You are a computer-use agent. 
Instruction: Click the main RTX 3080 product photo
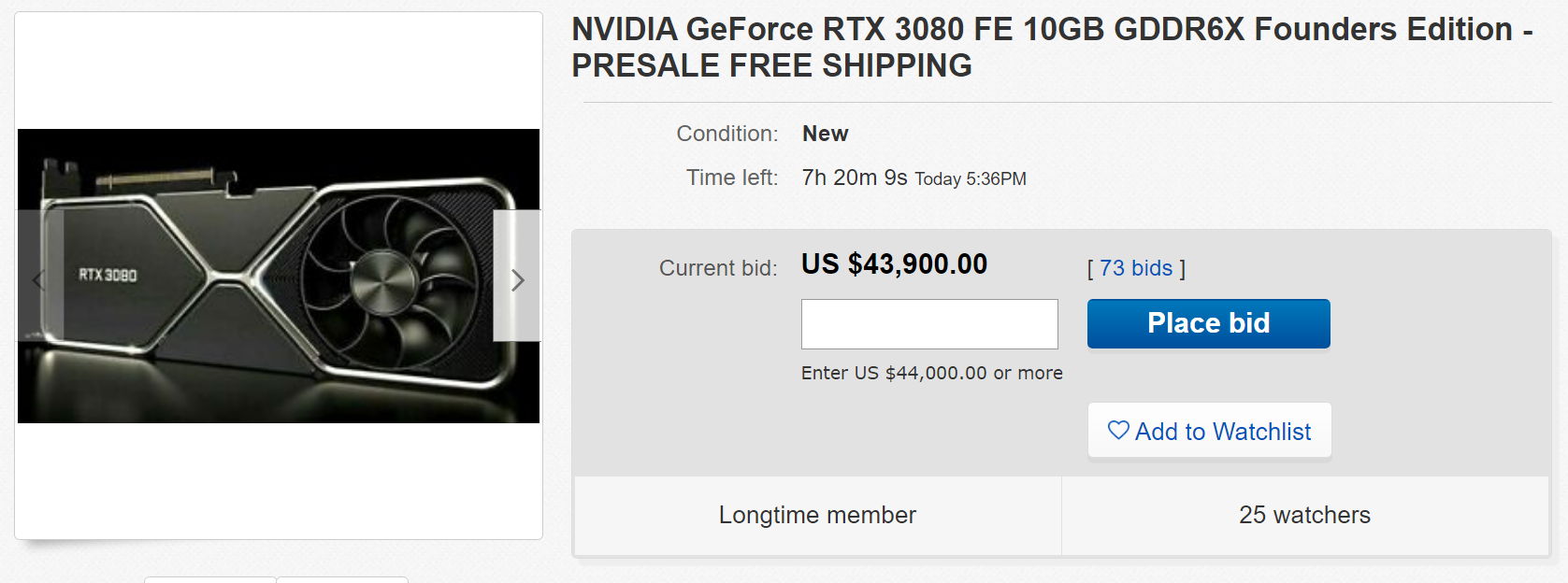(279, 276)
